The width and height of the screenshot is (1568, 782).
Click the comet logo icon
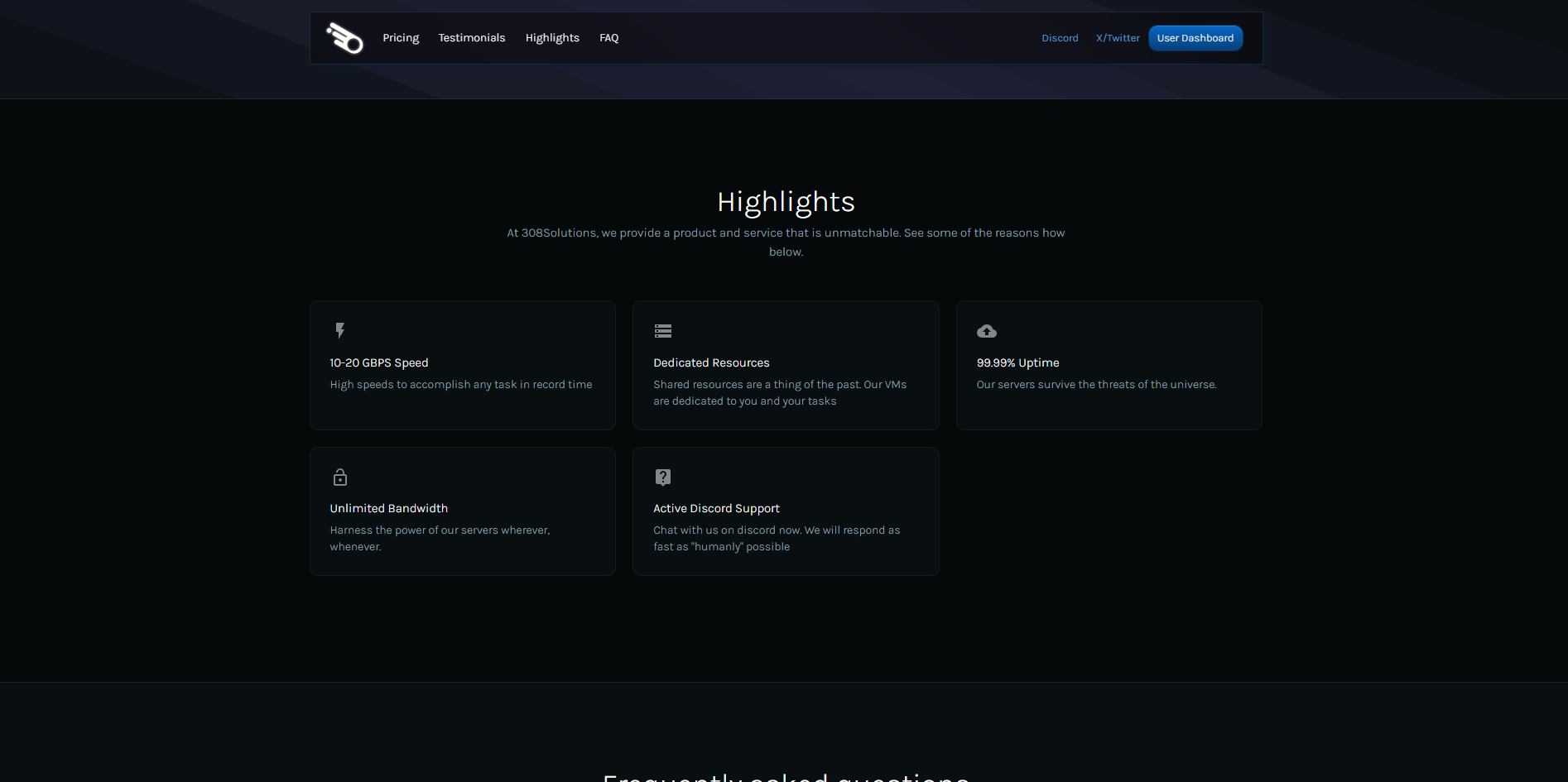coord(344,37)
